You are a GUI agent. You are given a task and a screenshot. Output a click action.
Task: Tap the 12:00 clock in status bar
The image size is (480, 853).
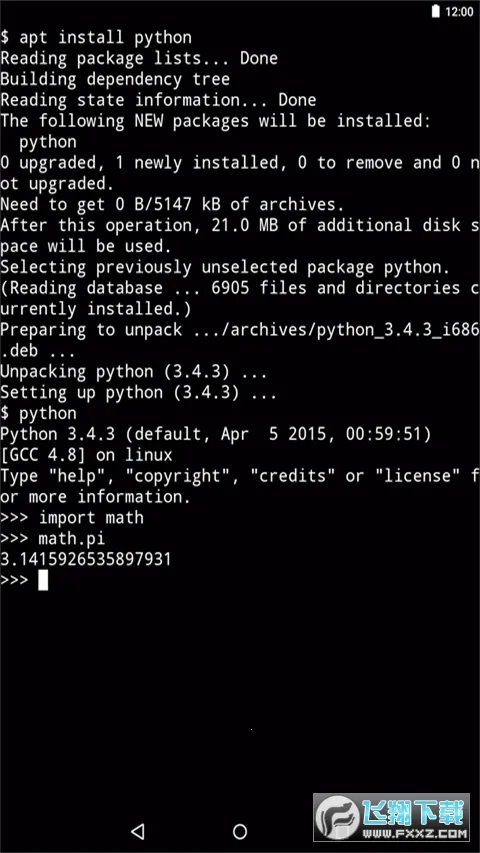[x=459, y=12]
